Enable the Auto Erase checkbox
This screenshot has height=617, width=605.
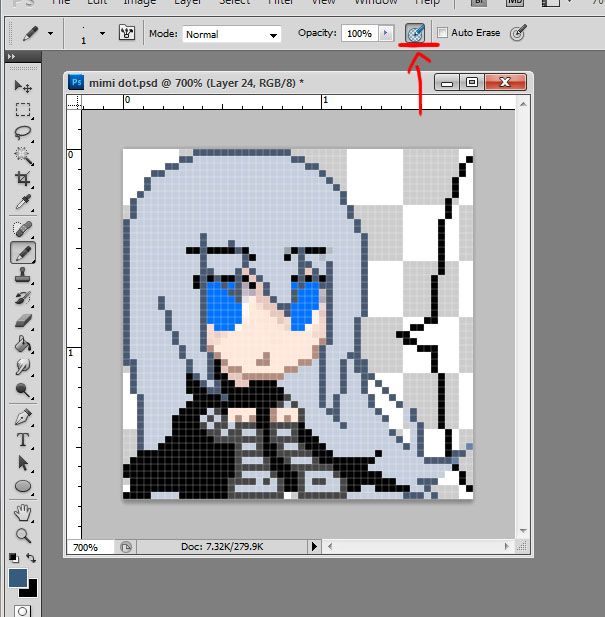[443, 33]
